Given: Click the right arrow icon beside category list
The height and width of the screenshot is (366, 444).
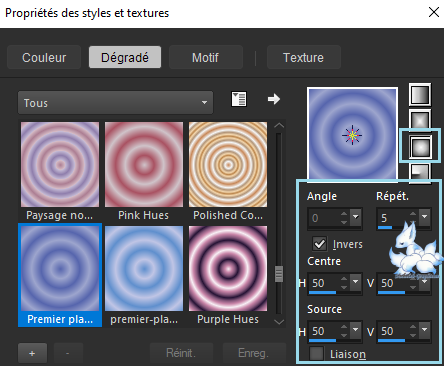Looking at the screenshot, I should tap(274, 99).
